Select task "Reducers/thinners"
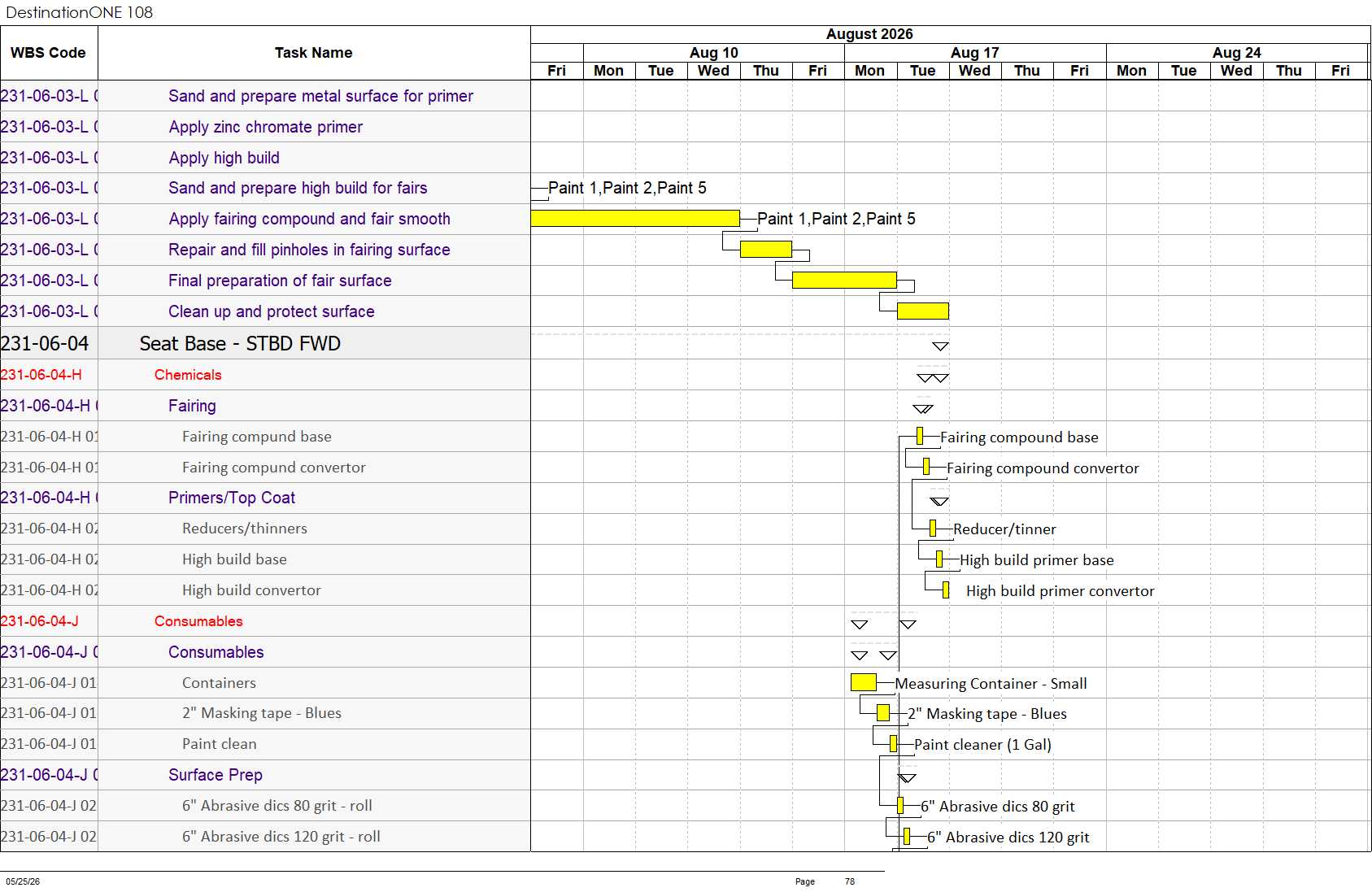The height and width of the screenshot is (892, 1372). 245,529
